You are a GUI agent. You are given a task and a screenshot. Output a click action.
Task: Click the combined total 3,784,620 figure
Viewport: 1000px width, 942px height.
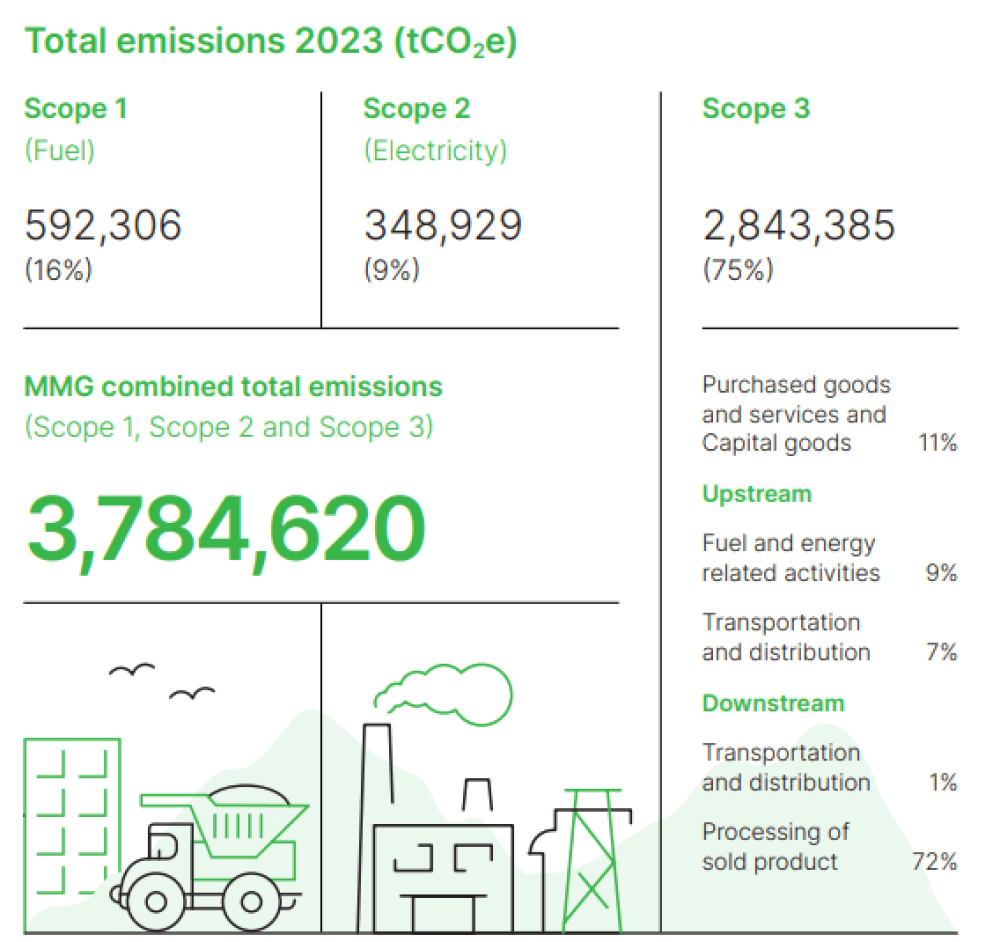(226, 524)
